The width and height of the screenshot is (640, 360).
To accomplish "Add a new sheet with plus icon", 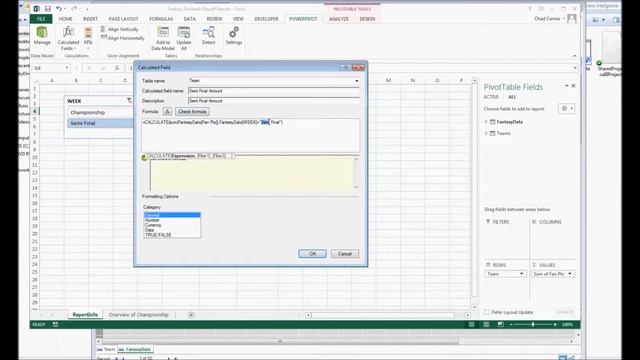I will 191,315.
